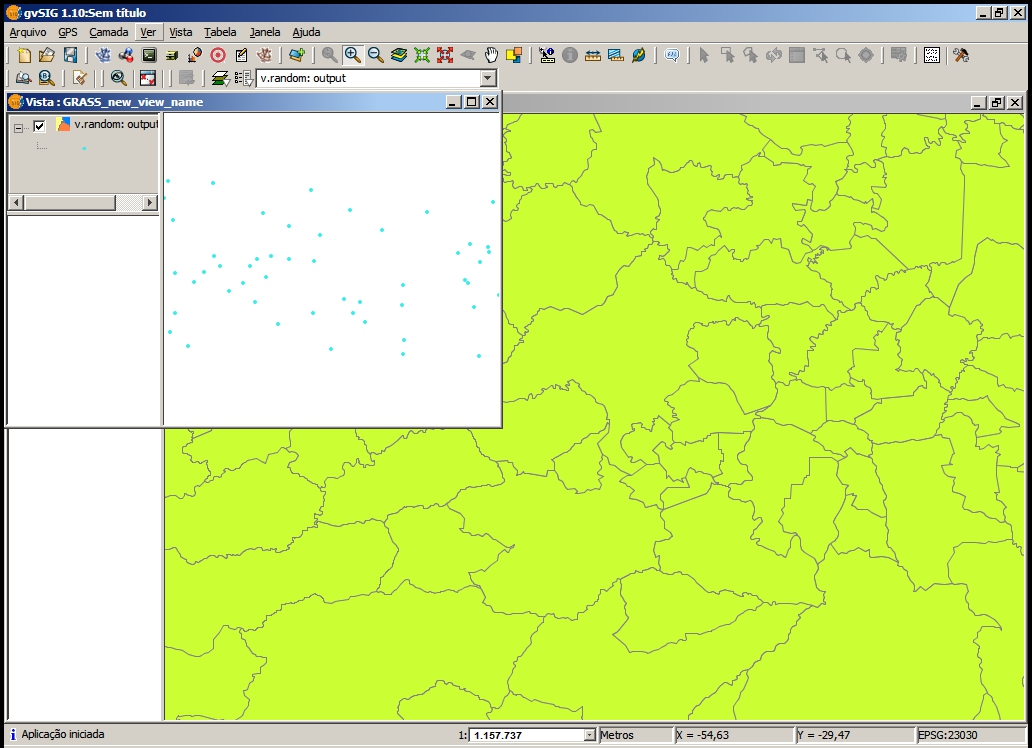The height and width of the screenshot is (748, 1032).
Task: Select the Zoom in magnifier tool
Action: point(352,55)
